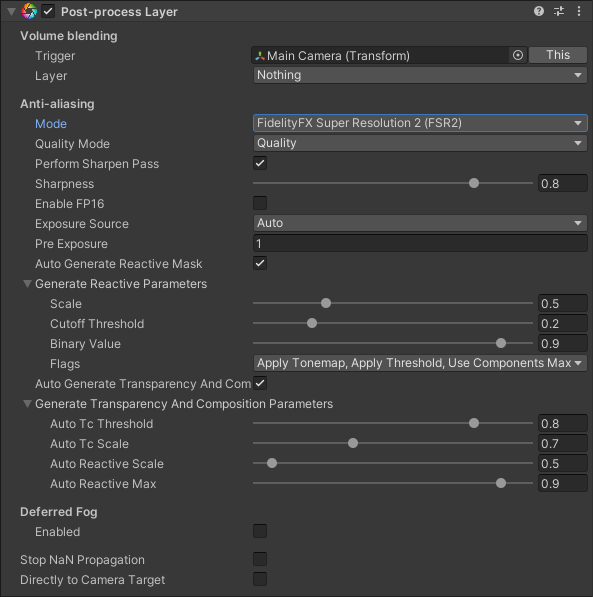Click the Auto Reactive Scale slider handle
This screenshot has height=597, width=593.
(272, 463)
